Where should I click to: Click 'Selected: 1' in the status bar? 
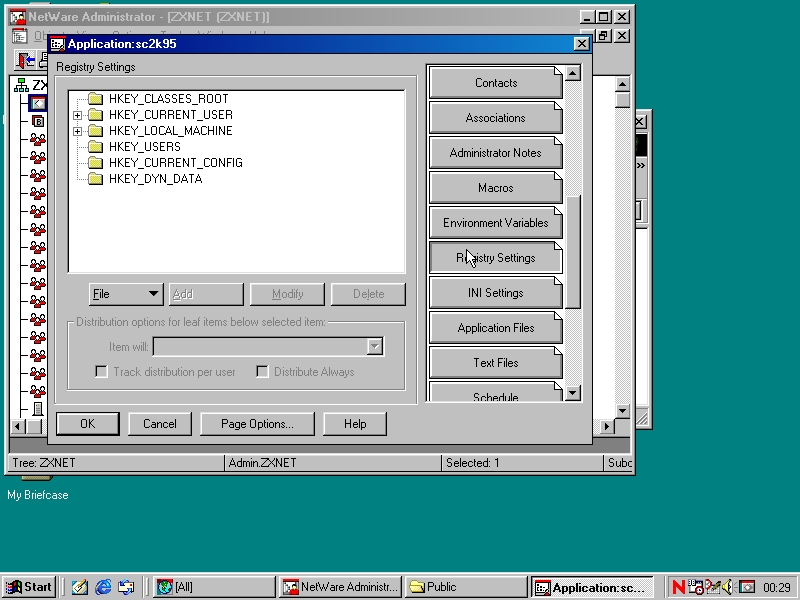(472, 463)
